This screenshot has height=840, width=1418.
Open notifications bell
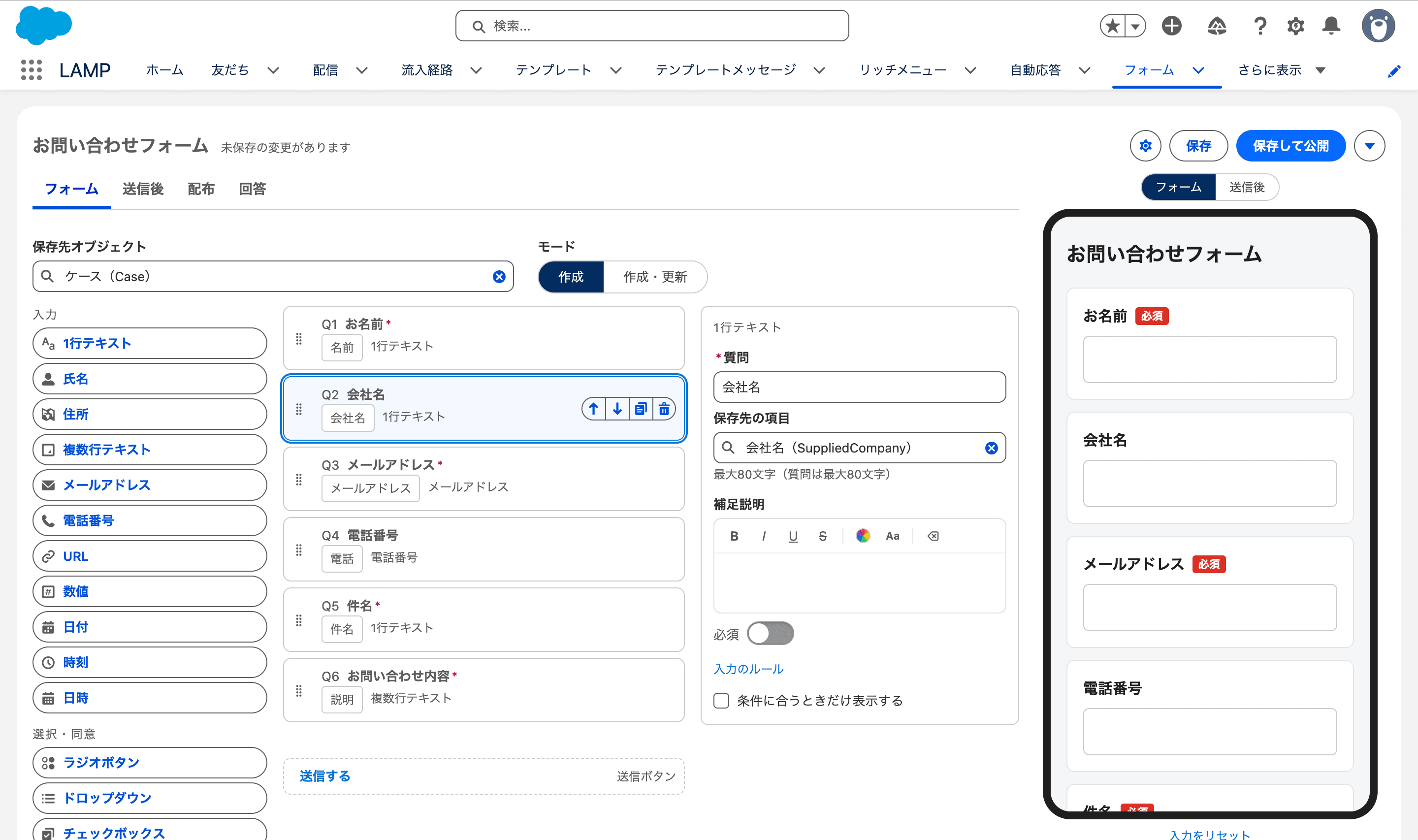[1331, 26]
